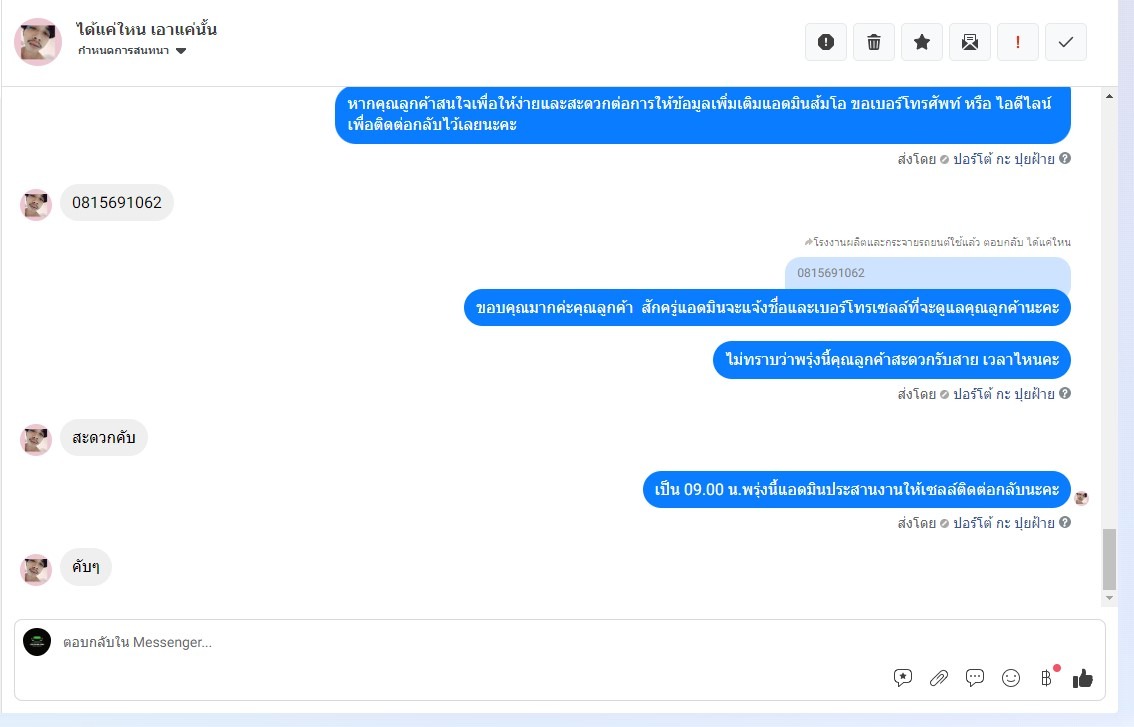Attach a file using paperclip icon
This screenshot has height=727, width=1134.
click(939, 678)
